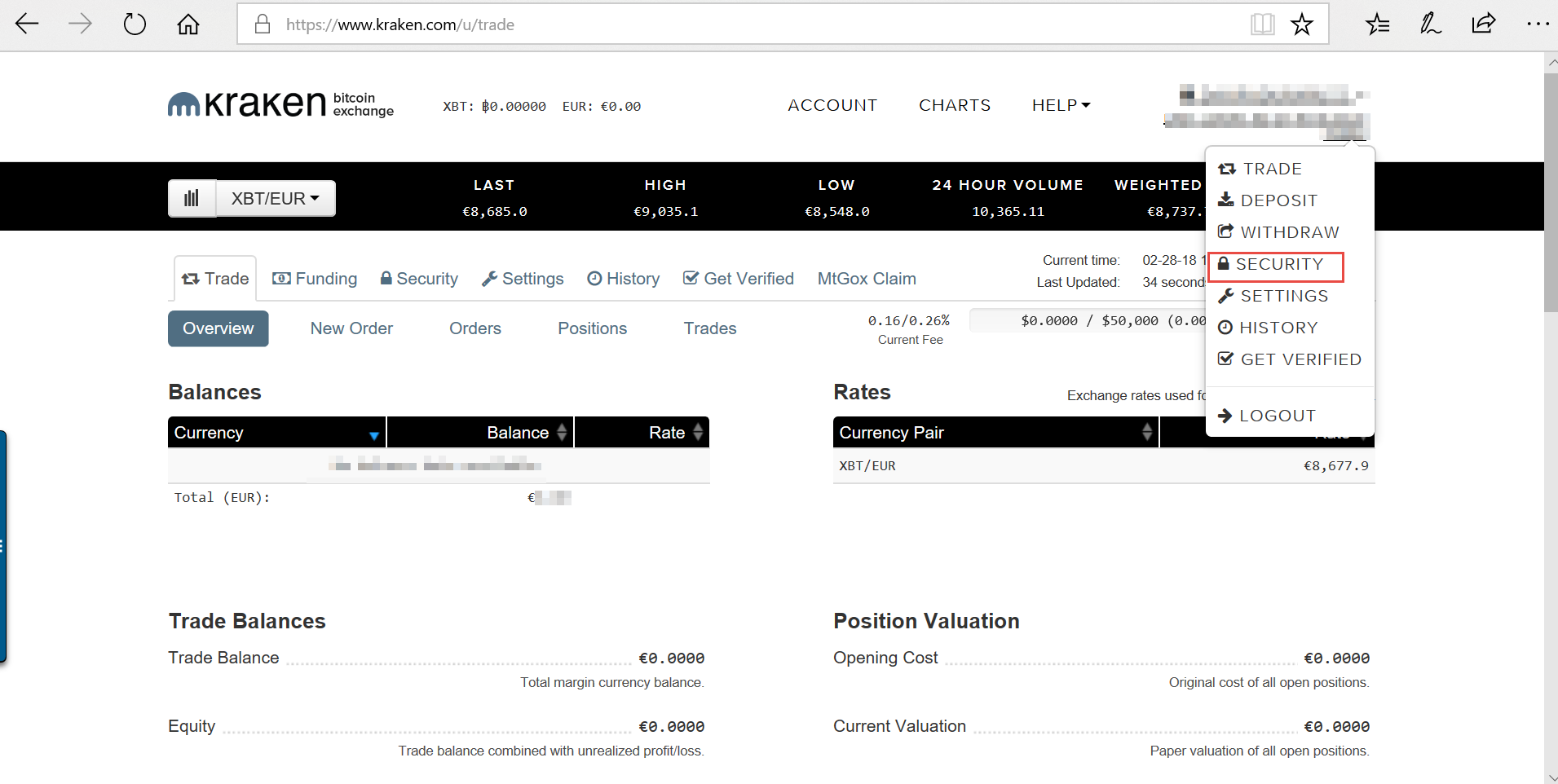Click the XBT/EUR row in Rates
The height and width of the screenshot is (784, 1558).
[x=1104, y=466]
